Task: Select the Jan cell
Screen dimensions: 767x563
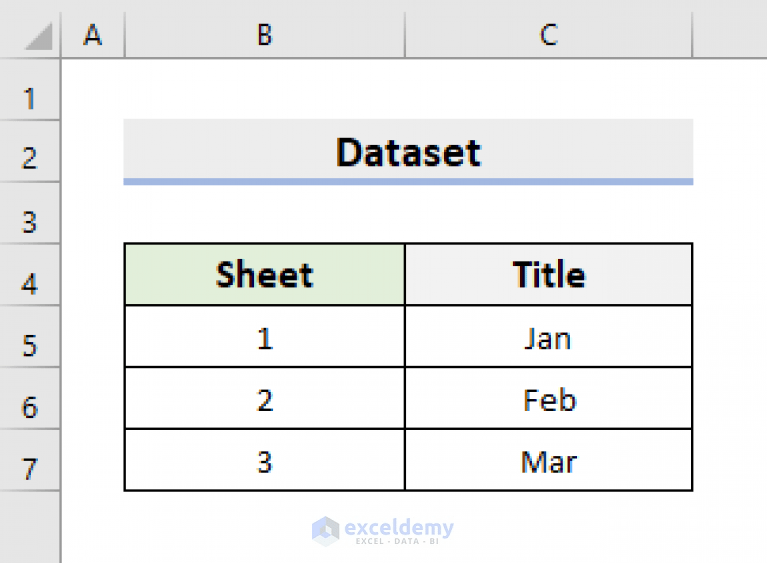Action: click(548, 338)
